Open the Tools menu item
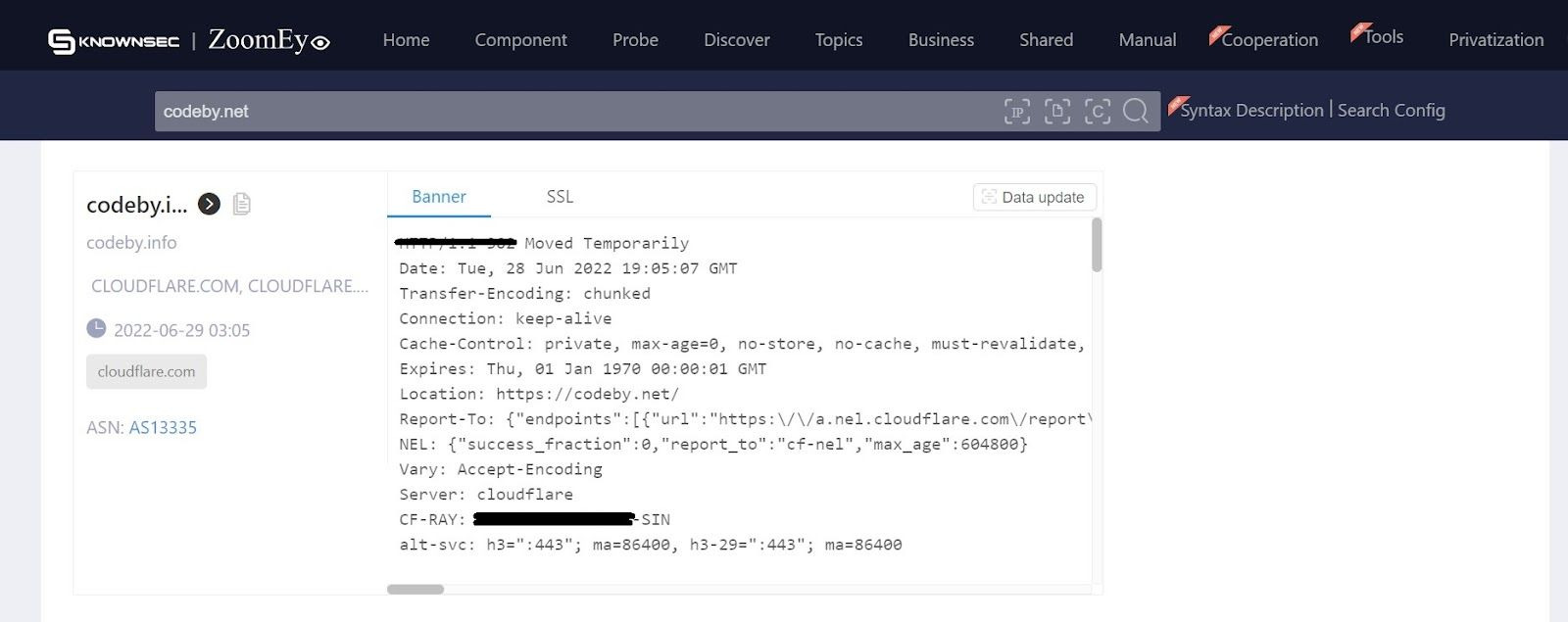Image resolution: width=1568 pixels, height=622 pixels. pyautogui.click(x=1383, y=37)
